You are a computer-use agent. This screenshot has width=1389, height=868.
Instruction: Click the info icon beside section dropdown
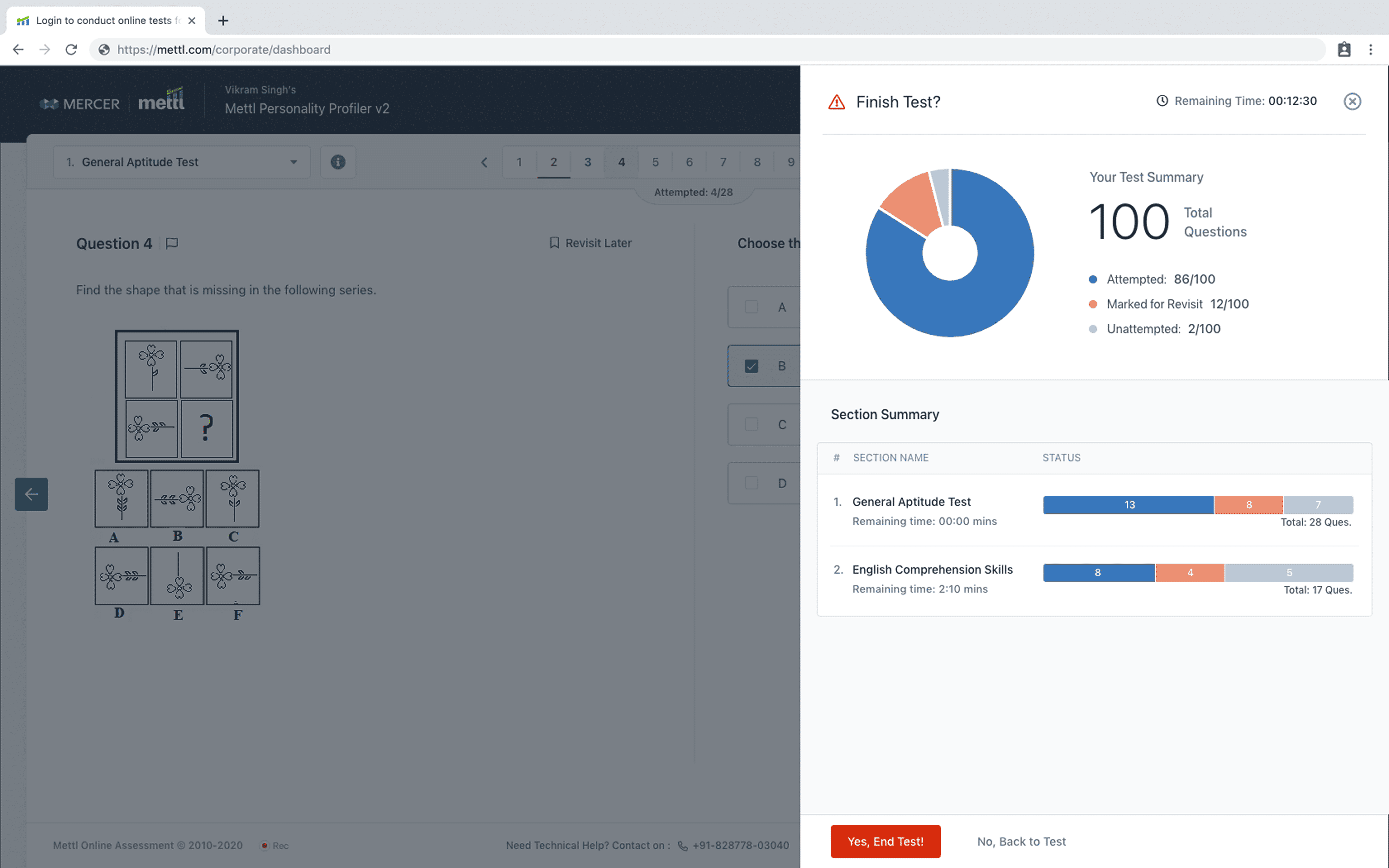[x=338, y=162]
